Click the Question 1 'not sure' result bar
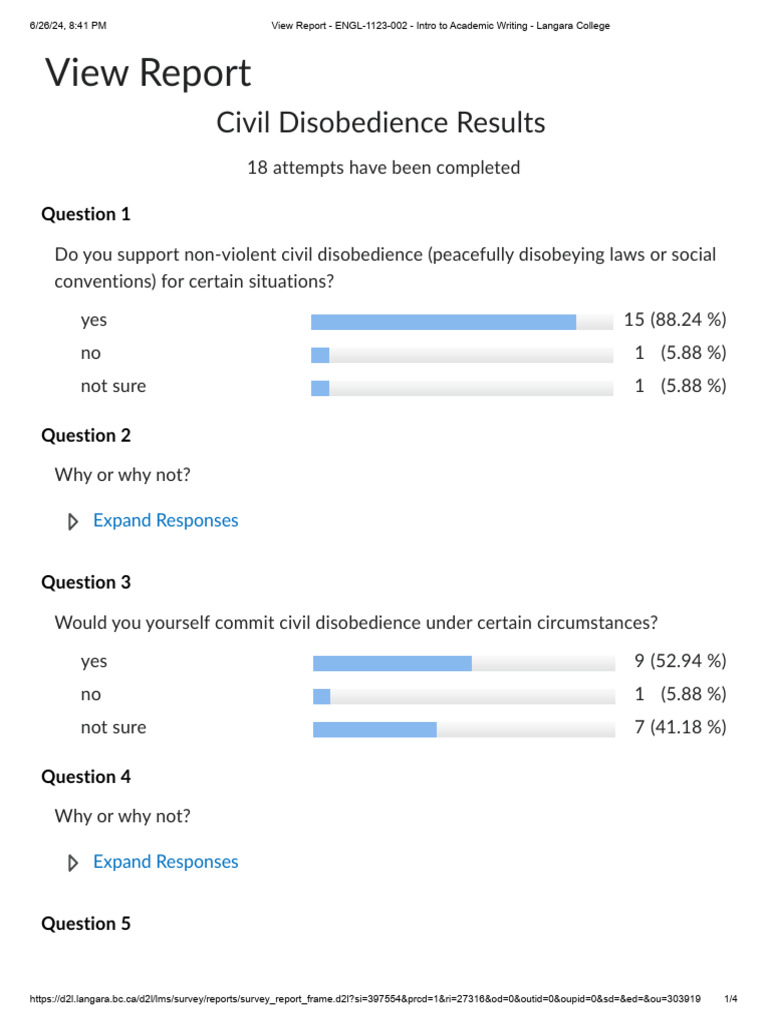 [x=462, y=389]
